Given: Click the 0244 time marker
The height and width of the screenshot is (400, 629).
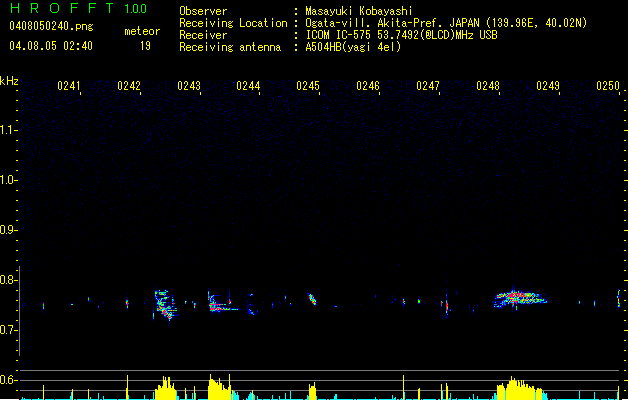Looking at the screenshot, I should [248, 86].
